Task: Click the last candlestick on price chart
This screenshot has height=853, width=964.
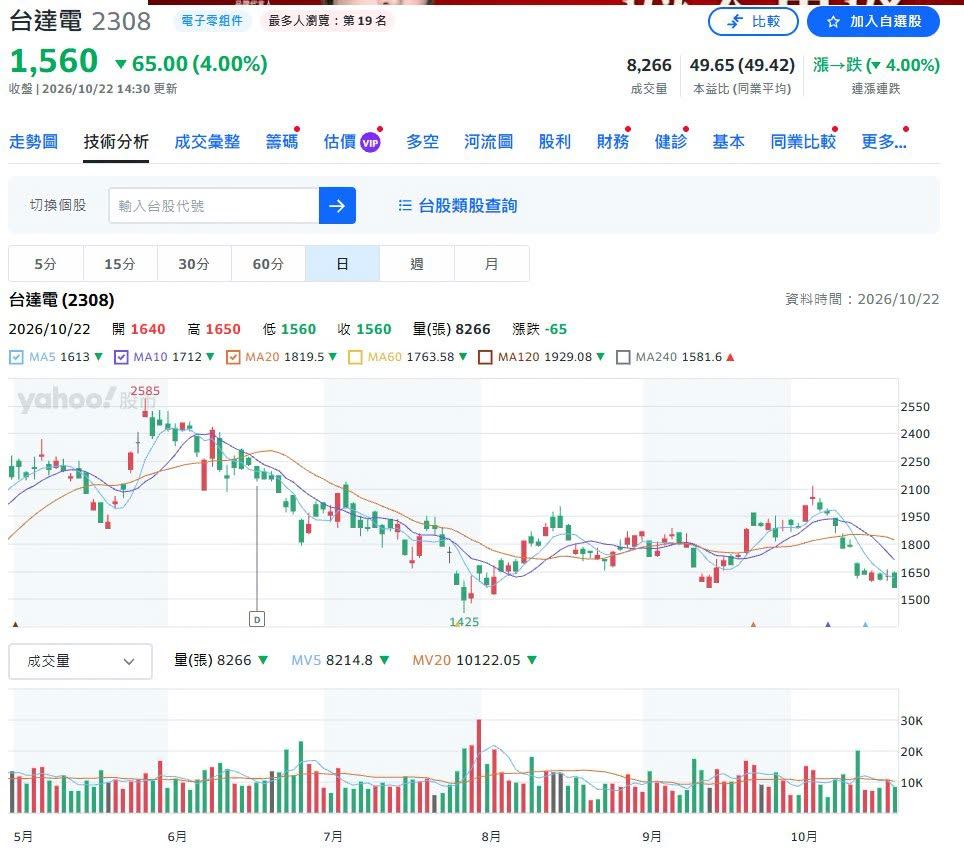Action: [895, 578]
